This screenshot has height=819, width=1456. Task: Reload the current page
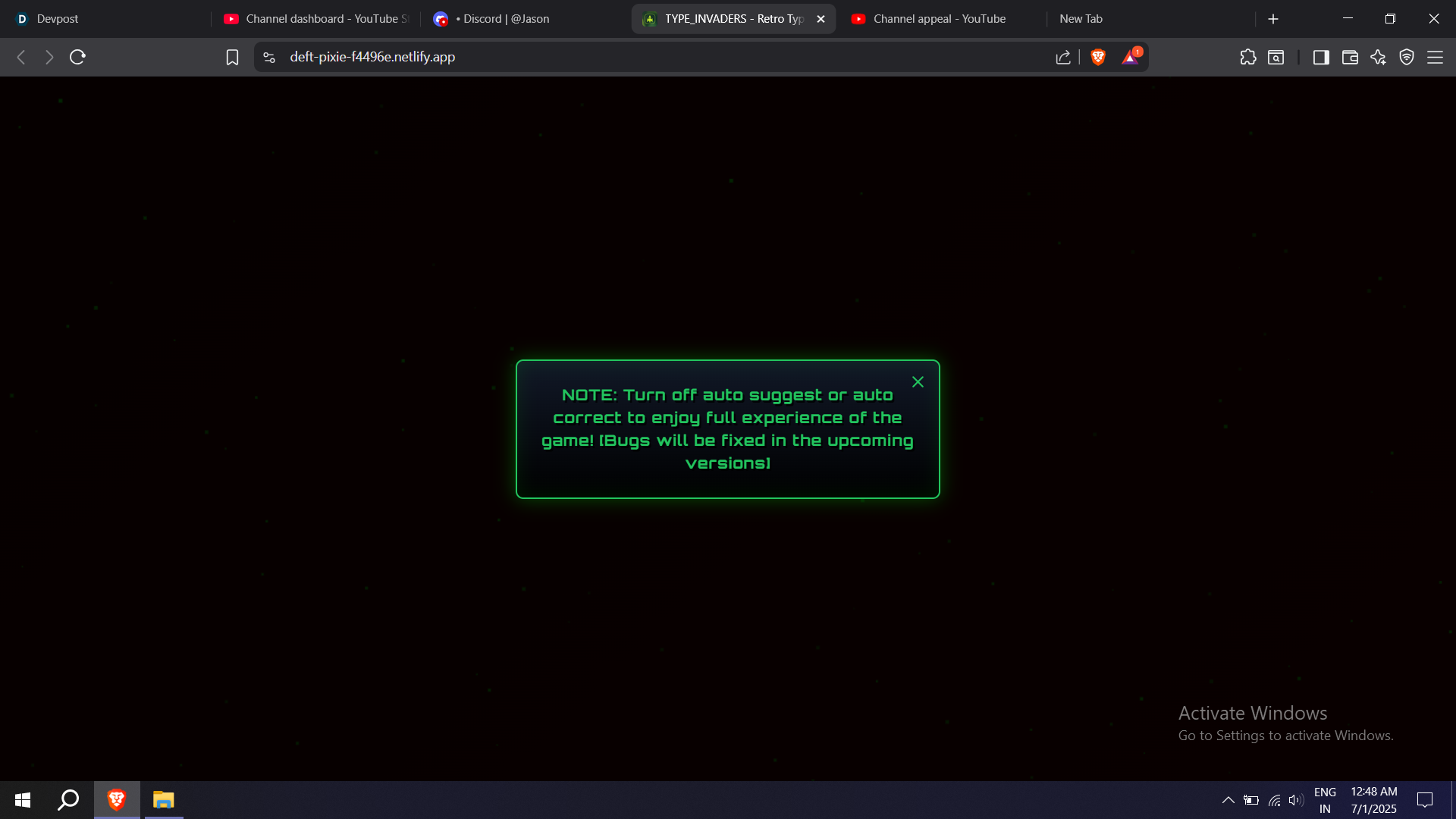coord(77,57)
